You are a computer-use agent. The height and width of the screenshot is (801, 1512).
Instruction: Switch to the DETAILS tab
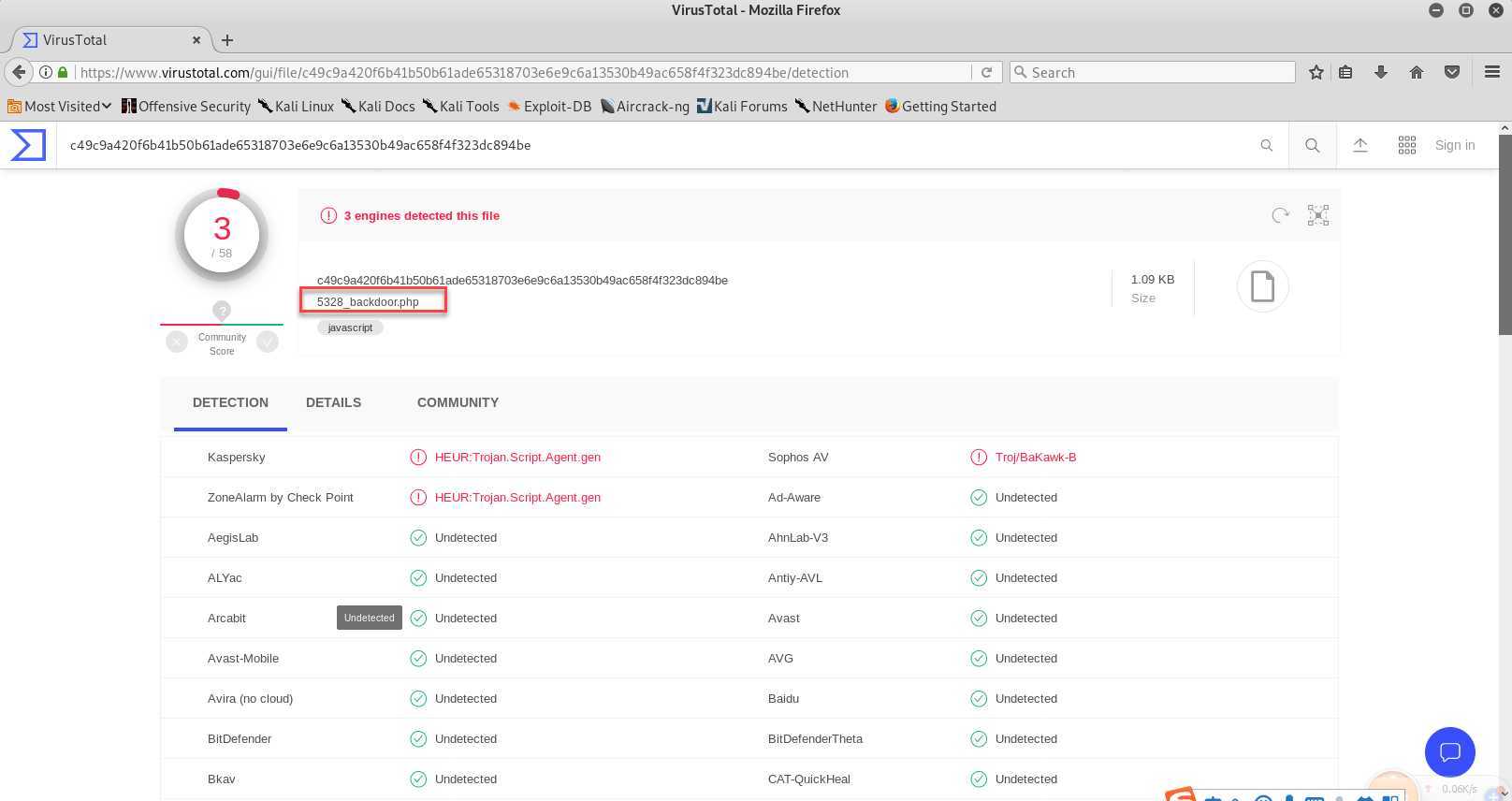point(333,402)
